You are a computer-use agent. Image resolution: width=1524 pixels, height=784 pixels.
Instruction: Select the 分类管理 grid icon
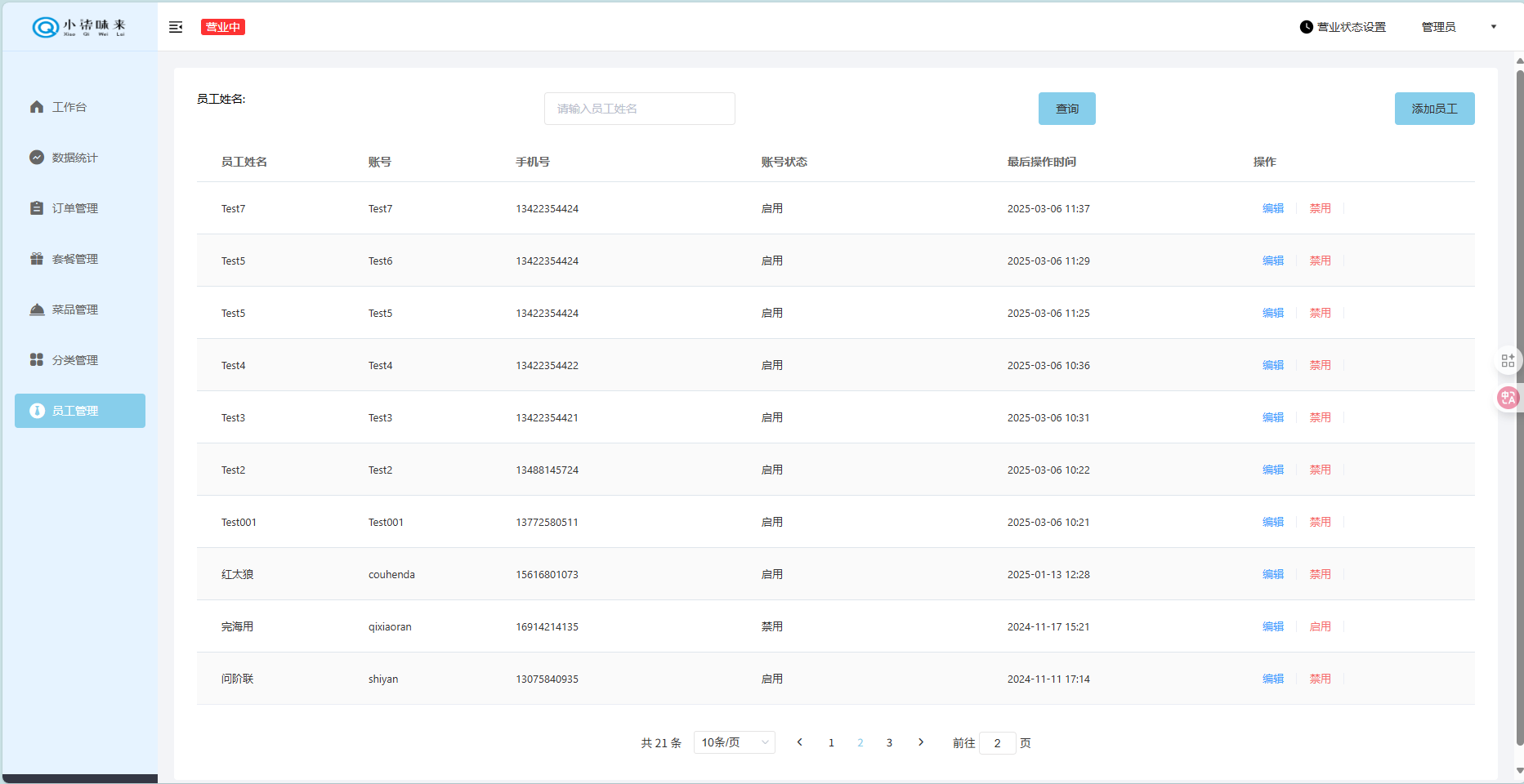click(x=37, y=360)
